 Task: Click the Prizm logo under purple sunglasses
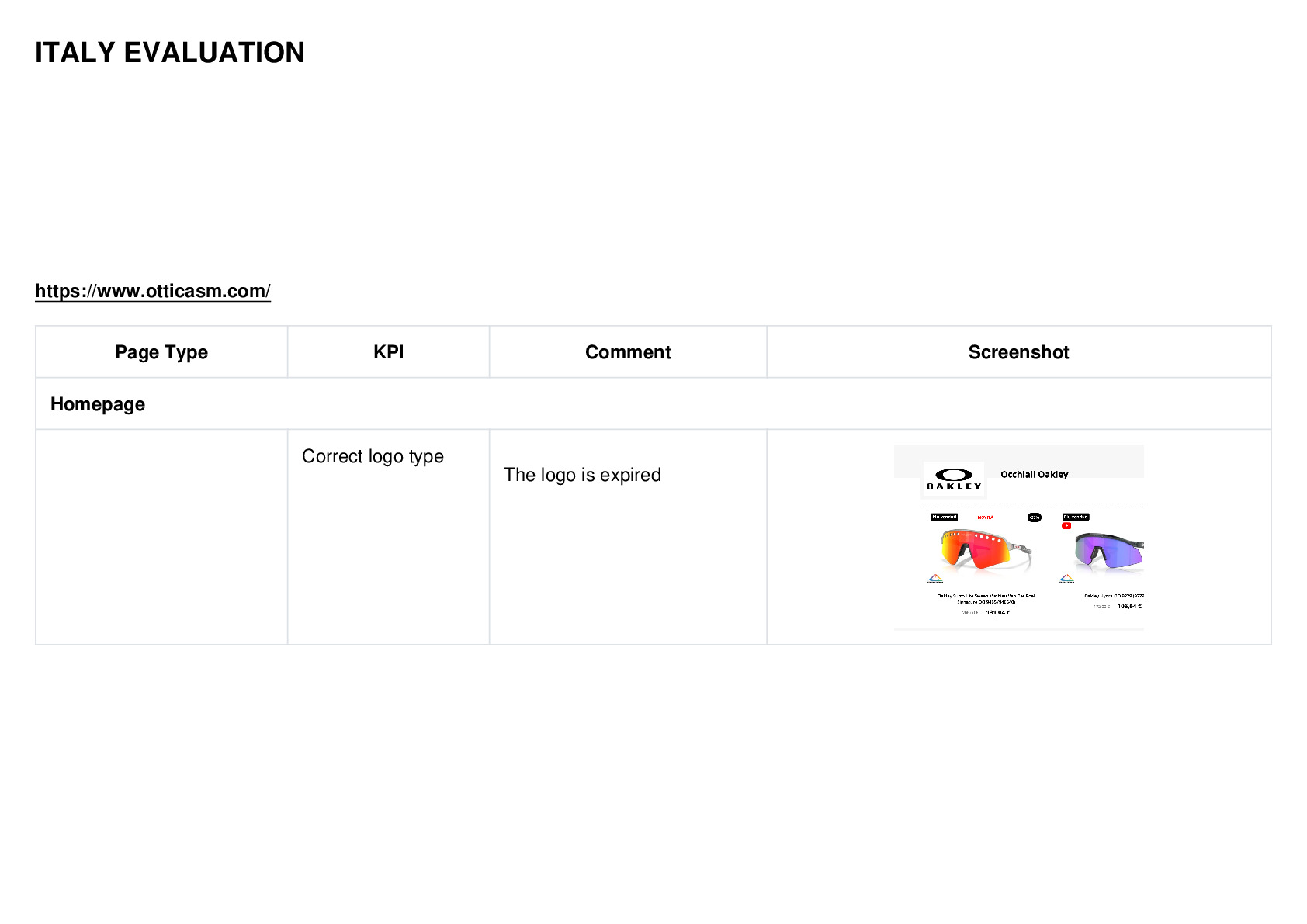point(1066,579)
